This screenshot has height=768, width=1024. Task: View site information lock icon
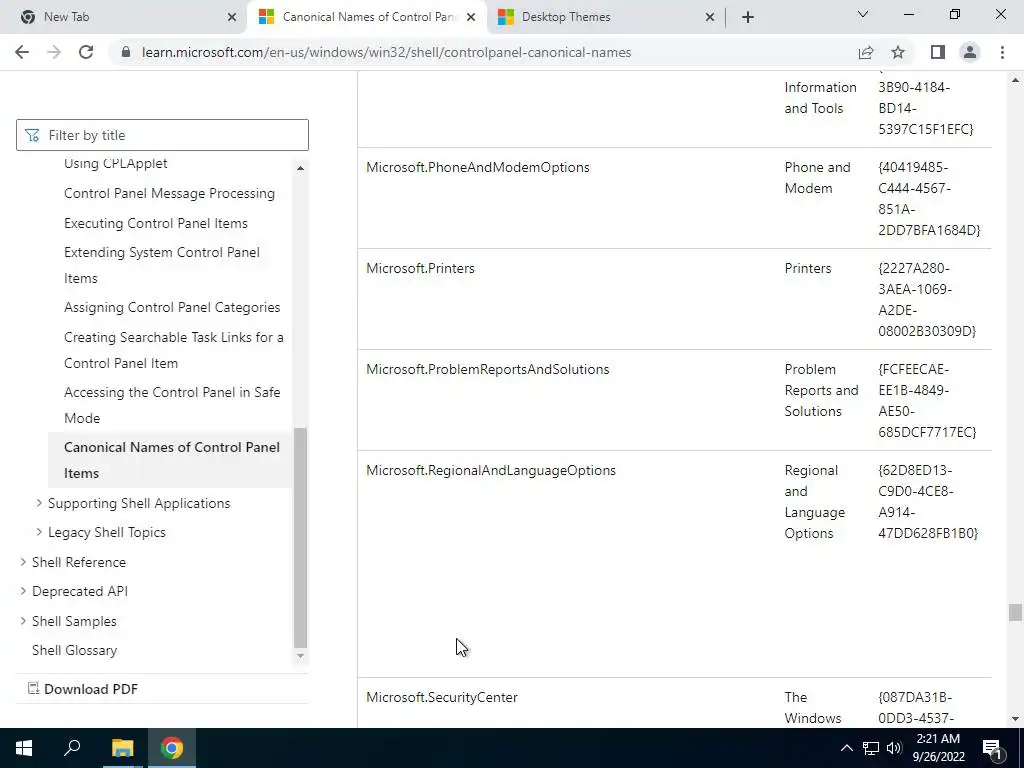[x=126, y=52]
